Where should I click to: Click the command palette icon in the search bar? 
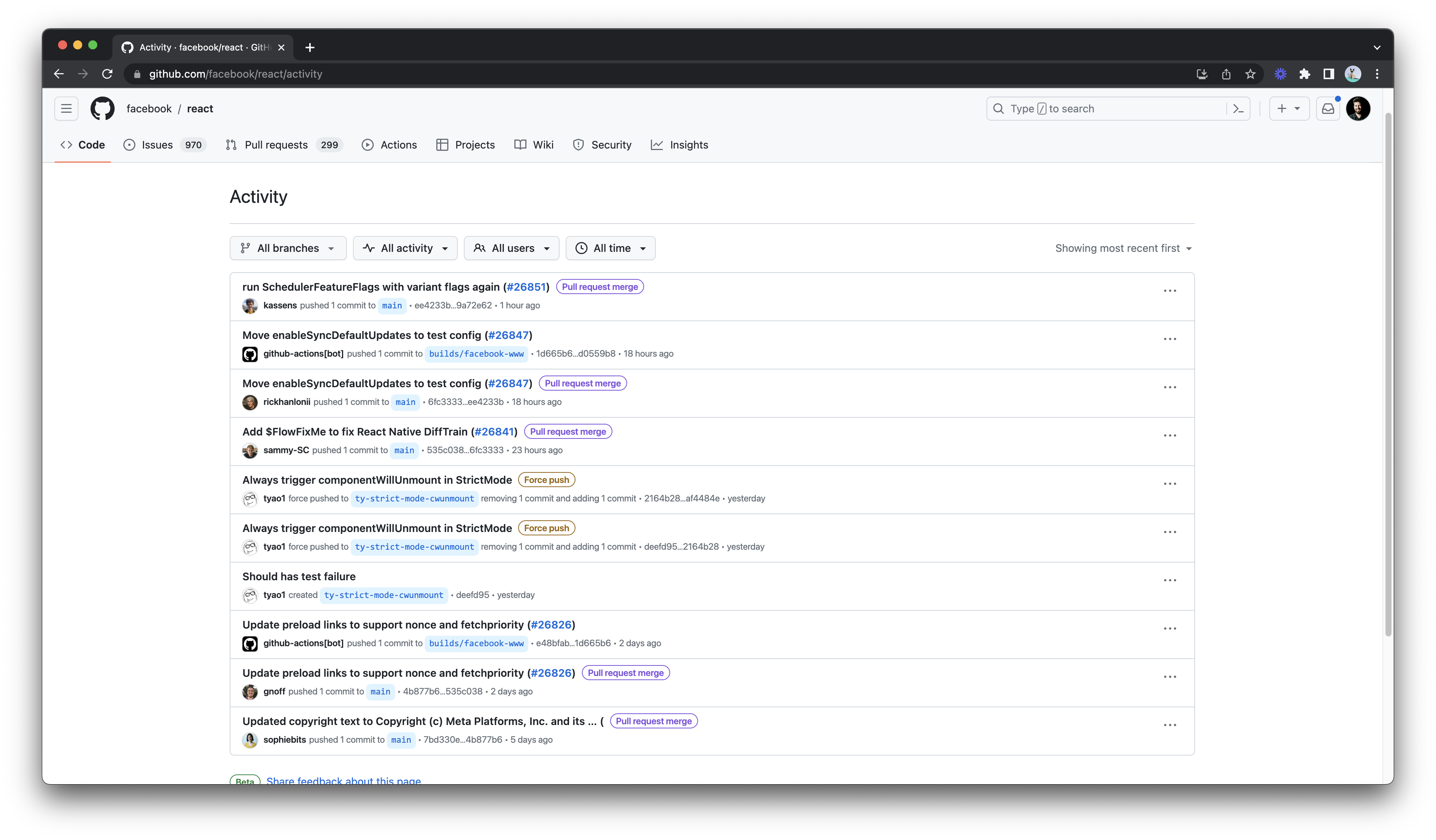(x=1238, y=108)
